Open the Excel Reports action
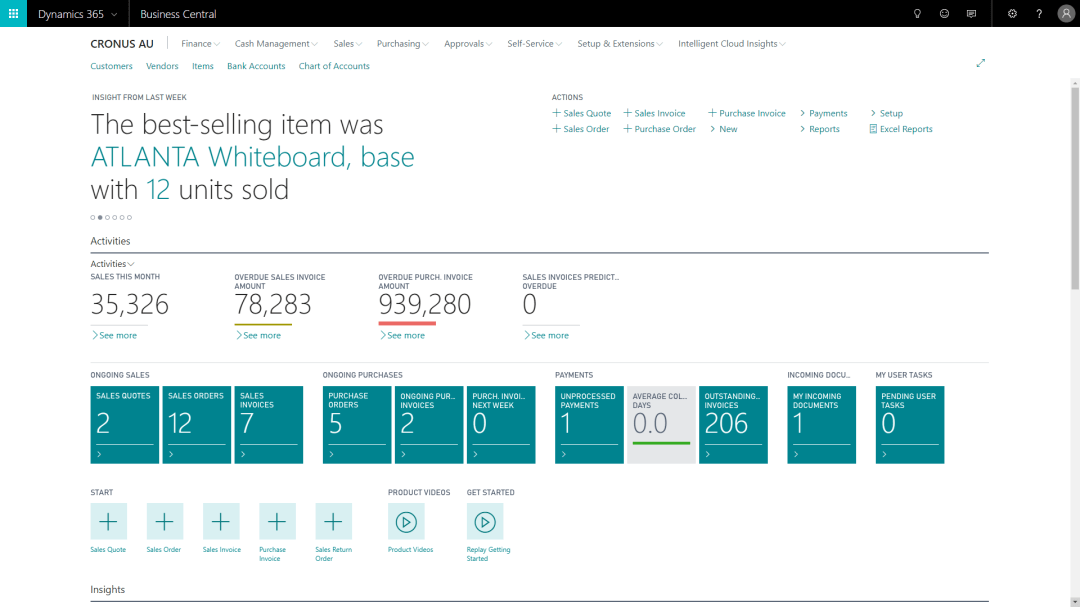 click(901, 129)
